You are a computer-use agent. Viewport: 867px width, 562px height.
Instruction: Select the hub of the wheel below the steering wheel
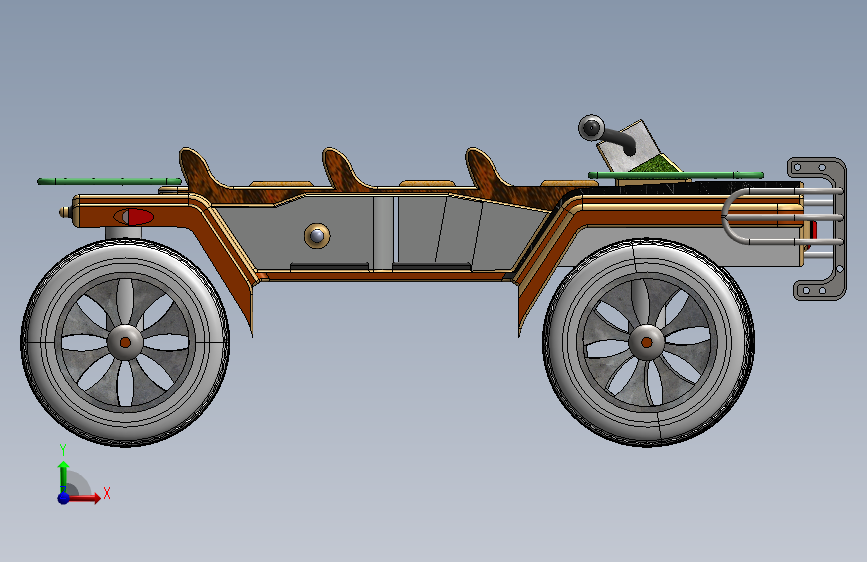point(647,342)
